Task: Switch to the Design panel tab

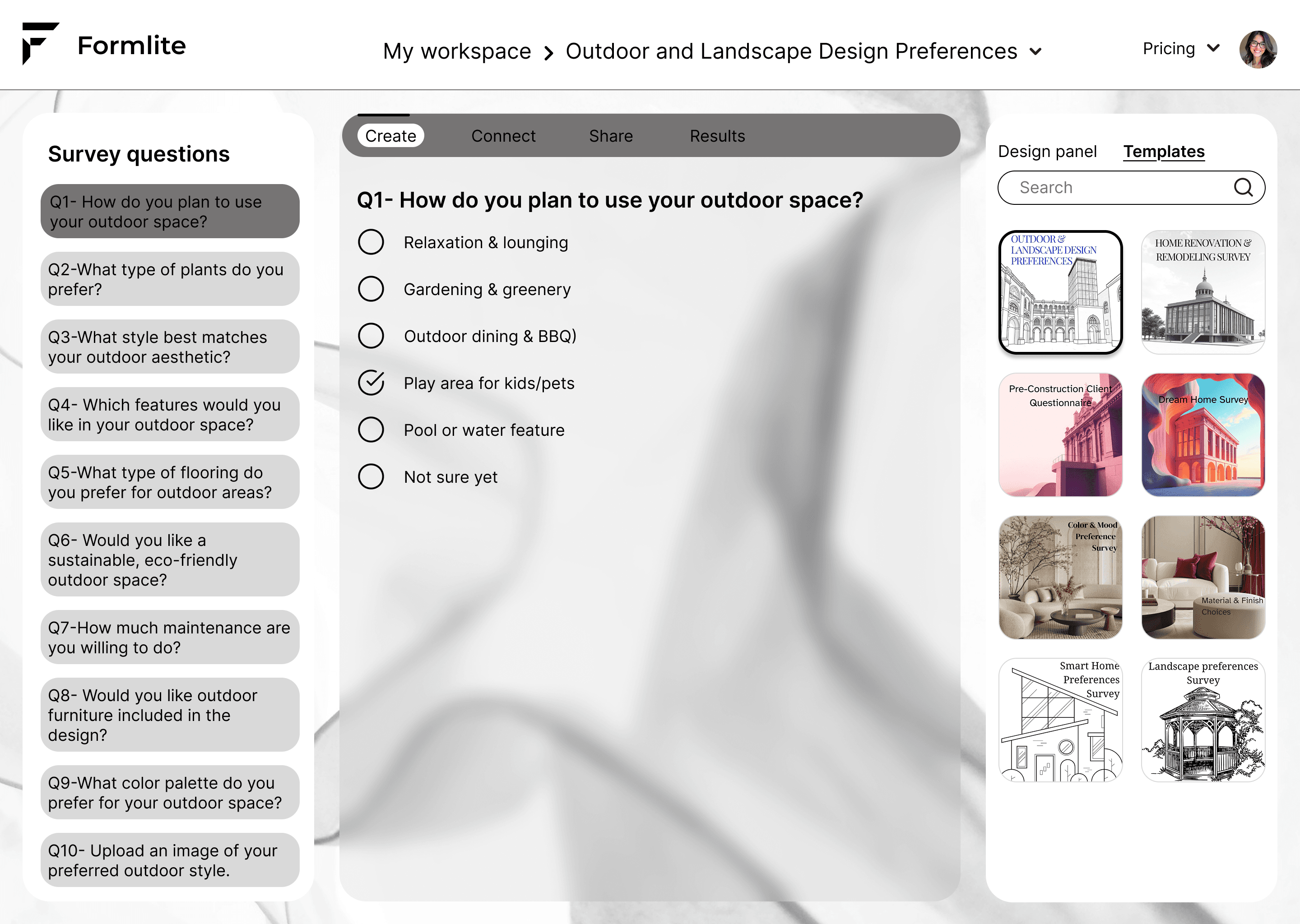Action: point(1047,151)
